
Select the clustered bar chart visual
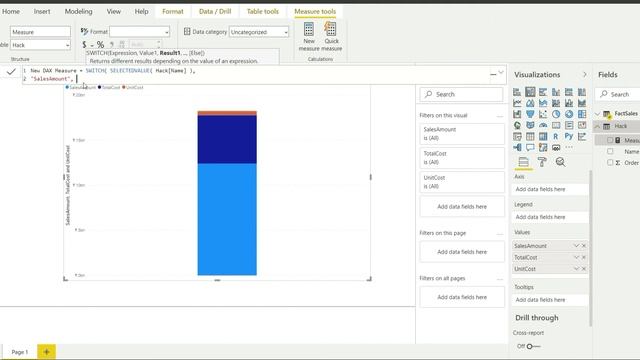pyautogui.click(x=543, y=92)
